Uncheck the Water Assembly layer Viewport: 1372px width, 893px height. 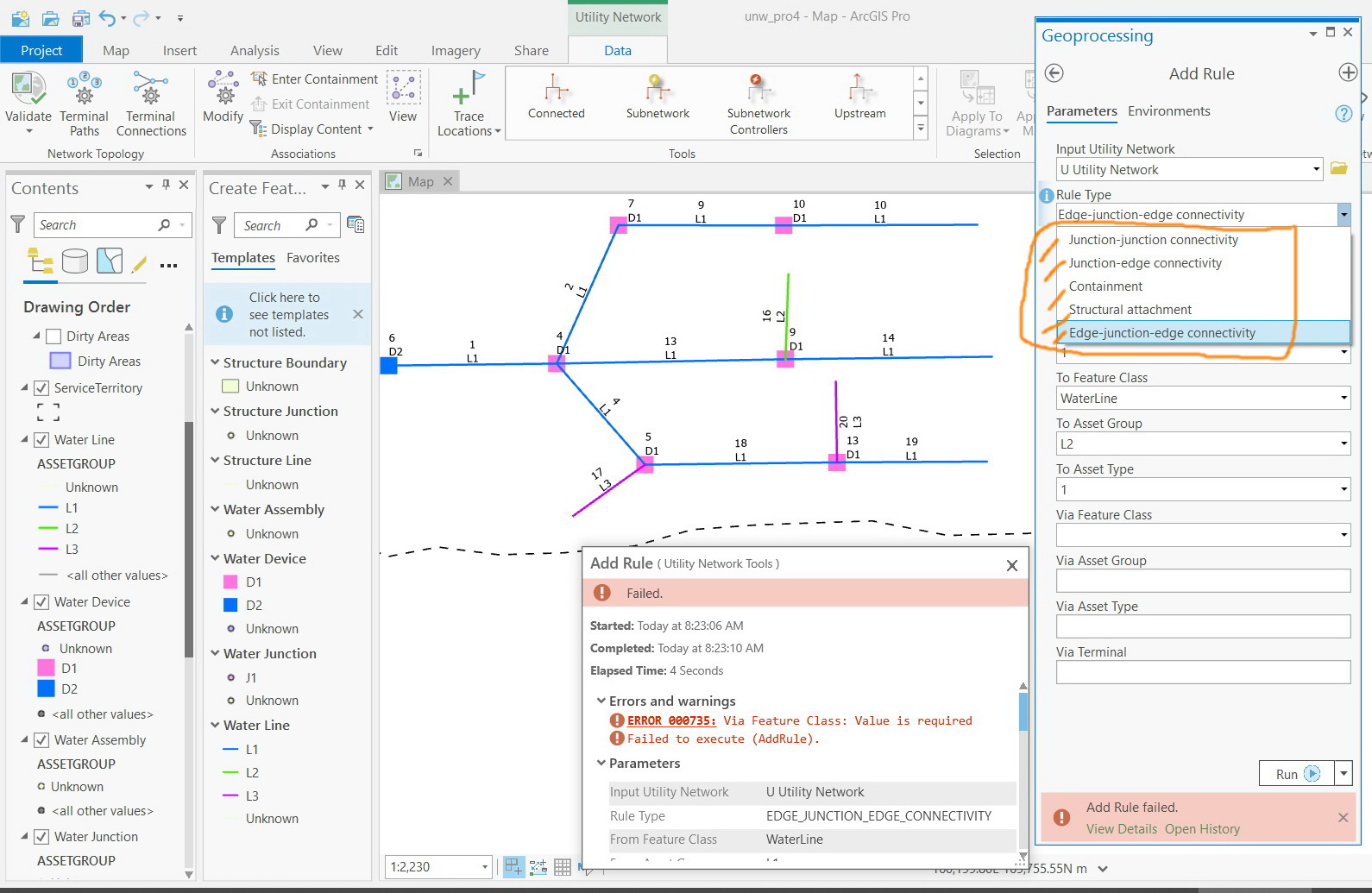(41, 740)
